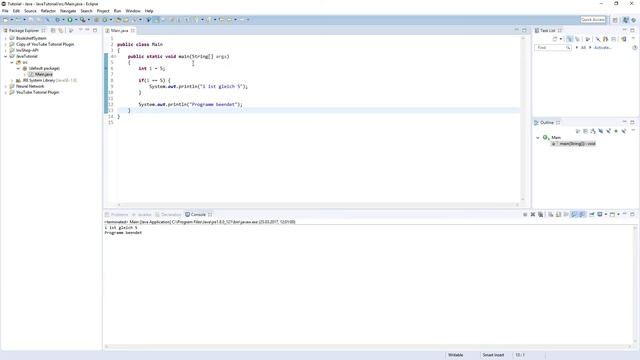640x360 pixels.
Task: Click the New Task icon in Task List
Action: click(x=555, y=39)
